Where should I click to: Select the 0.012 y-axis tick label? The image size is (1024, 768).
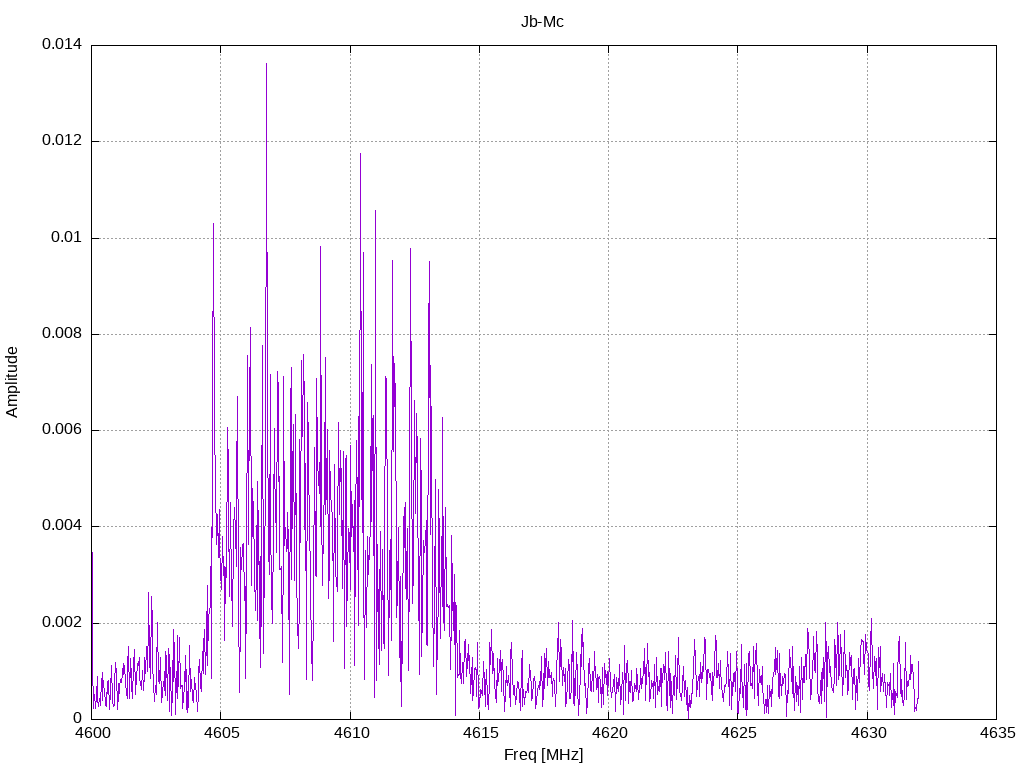pos(61,141)
